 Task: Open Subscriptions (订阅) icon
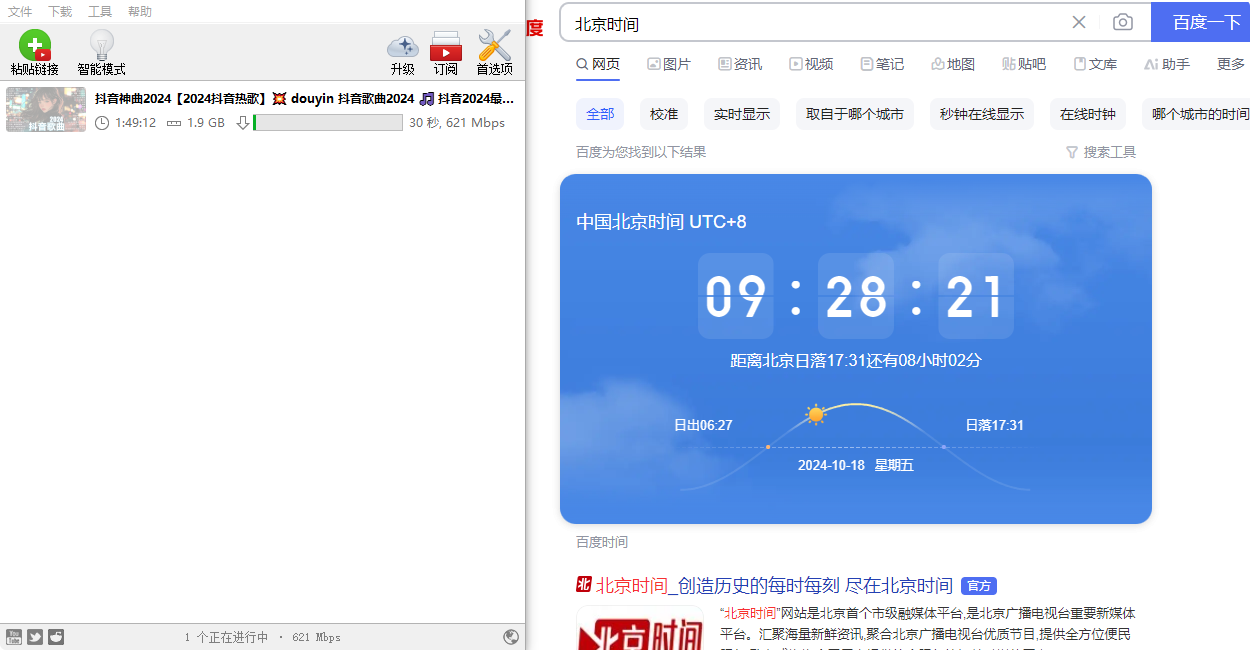446,47
